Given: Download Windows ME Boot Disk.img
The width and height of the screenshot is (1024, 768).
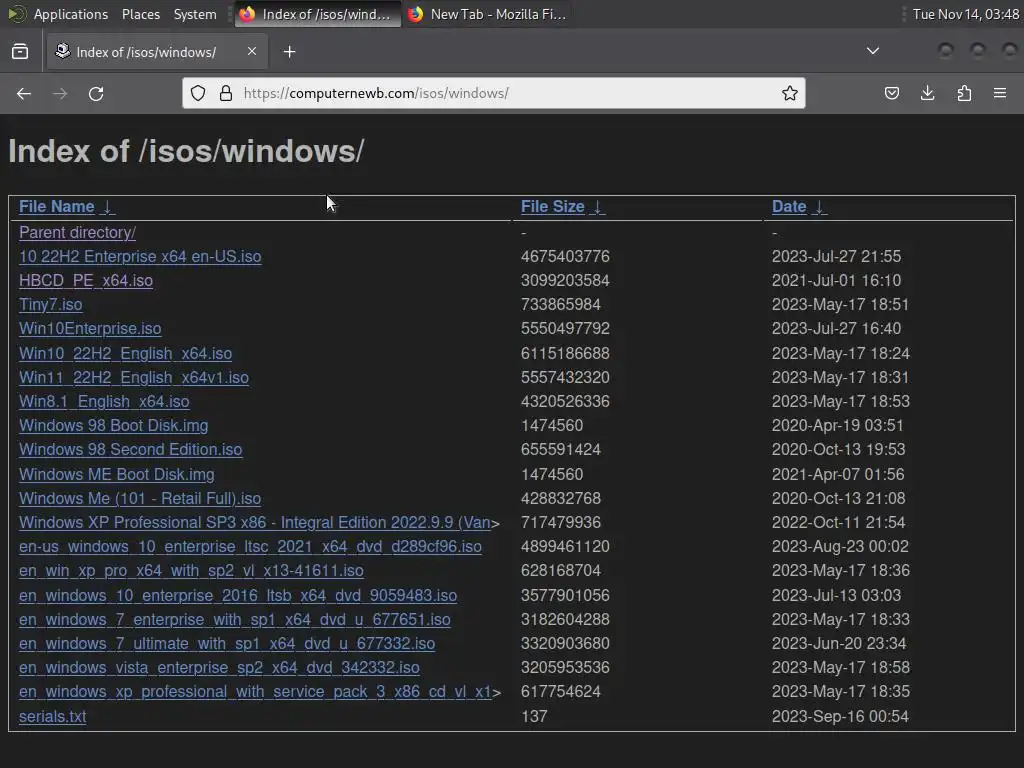Looking at the screenshot, I should click(x=116, y=475).
